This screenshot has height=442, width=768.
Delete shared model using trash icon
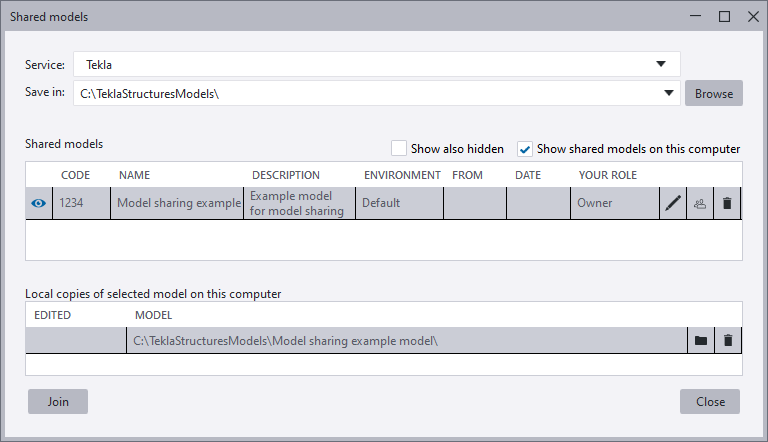(x=727, y=203)
